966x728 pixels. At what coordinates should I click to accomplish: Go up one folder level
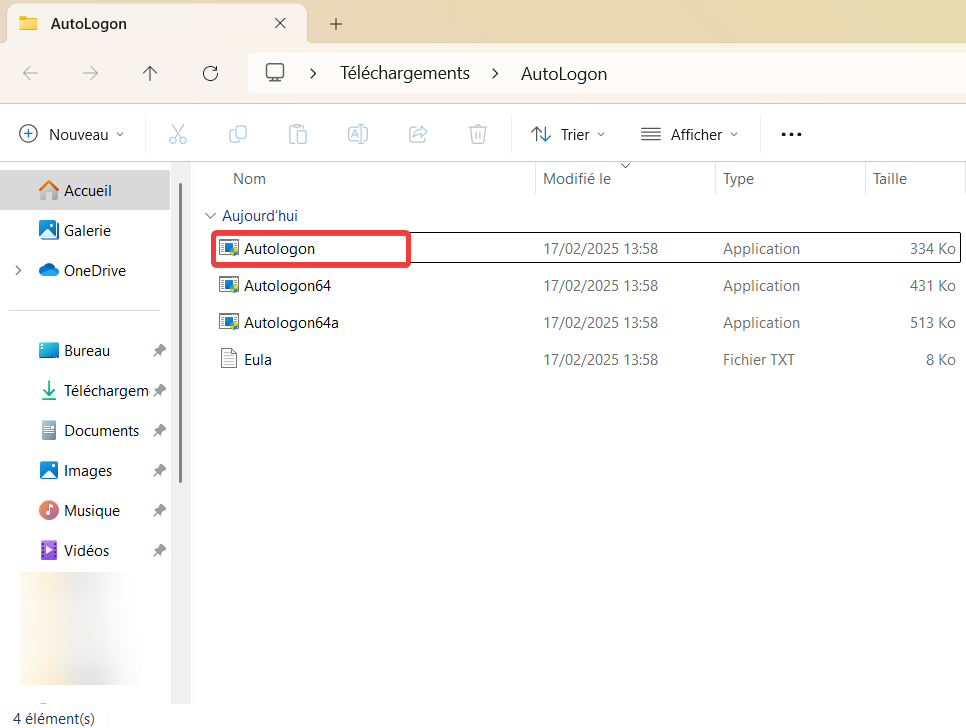(x=150, y=74)
